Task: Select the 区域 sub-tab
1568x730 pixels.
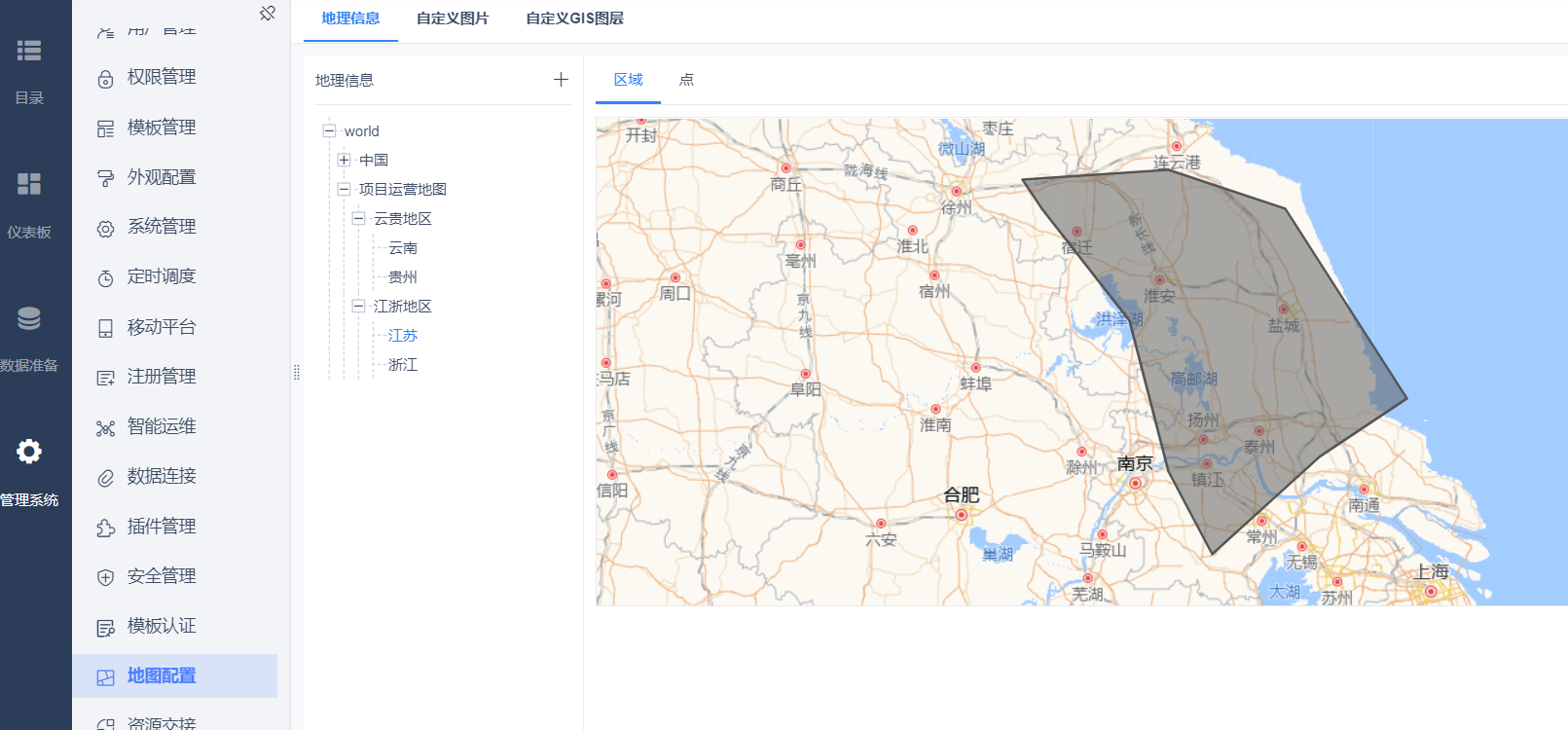Action: [628, 80]
